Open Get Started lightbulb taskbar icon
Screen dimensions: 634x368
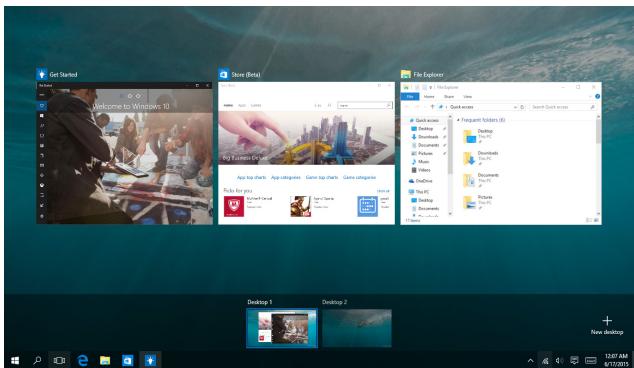pyautogui.click(x=150, y=360)
